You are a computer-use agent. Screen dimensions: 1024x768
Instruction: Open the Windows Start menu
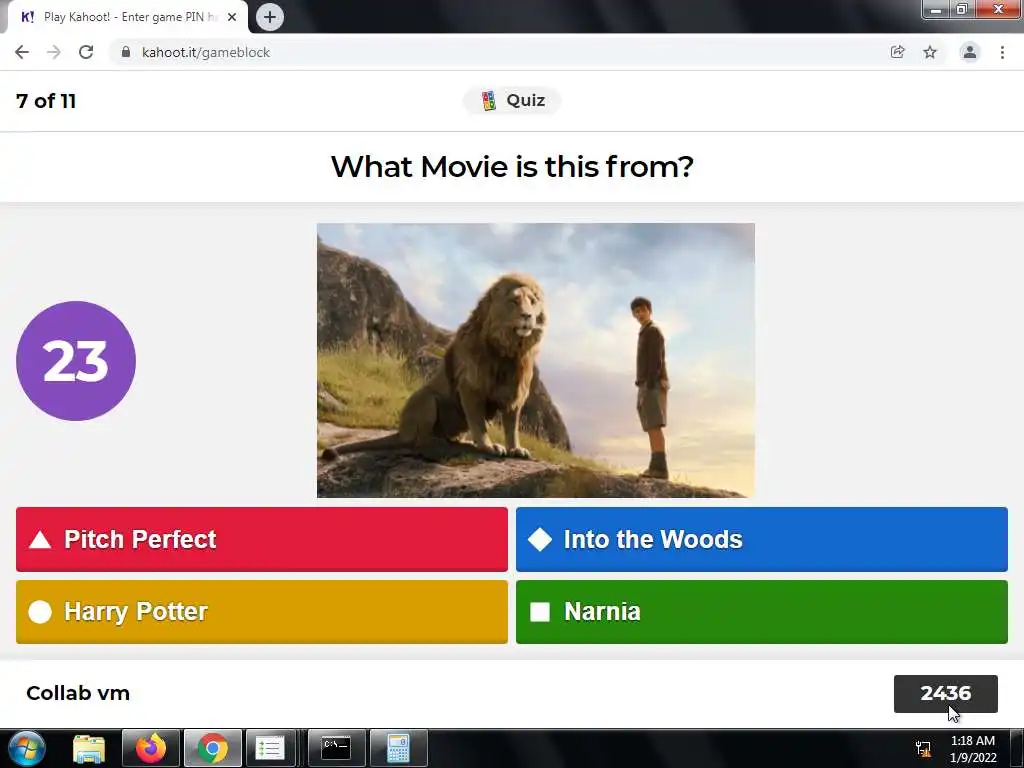[26, 748]
